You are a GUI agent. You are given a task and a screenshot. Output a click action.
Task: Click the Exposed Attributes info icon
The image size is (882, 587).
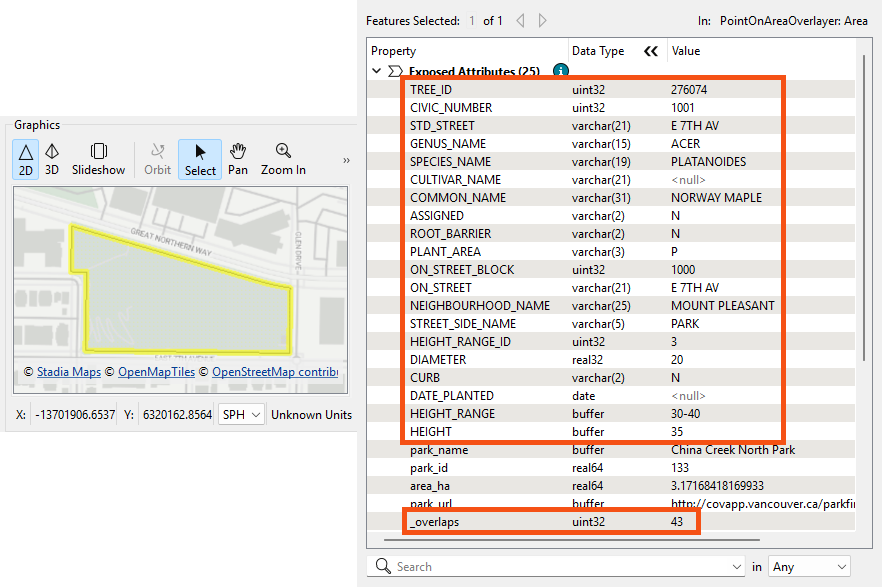tap(561, 71)
